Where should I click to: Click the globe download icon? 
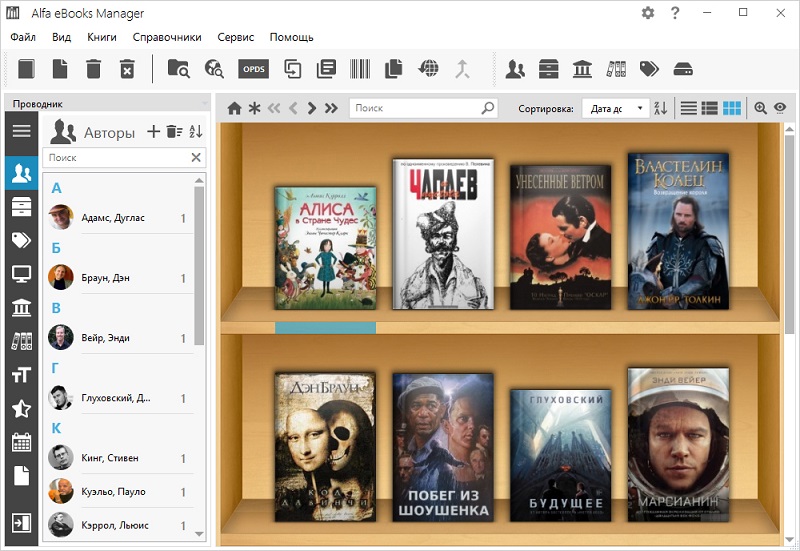pyautogui.click(x=428, y=69)
